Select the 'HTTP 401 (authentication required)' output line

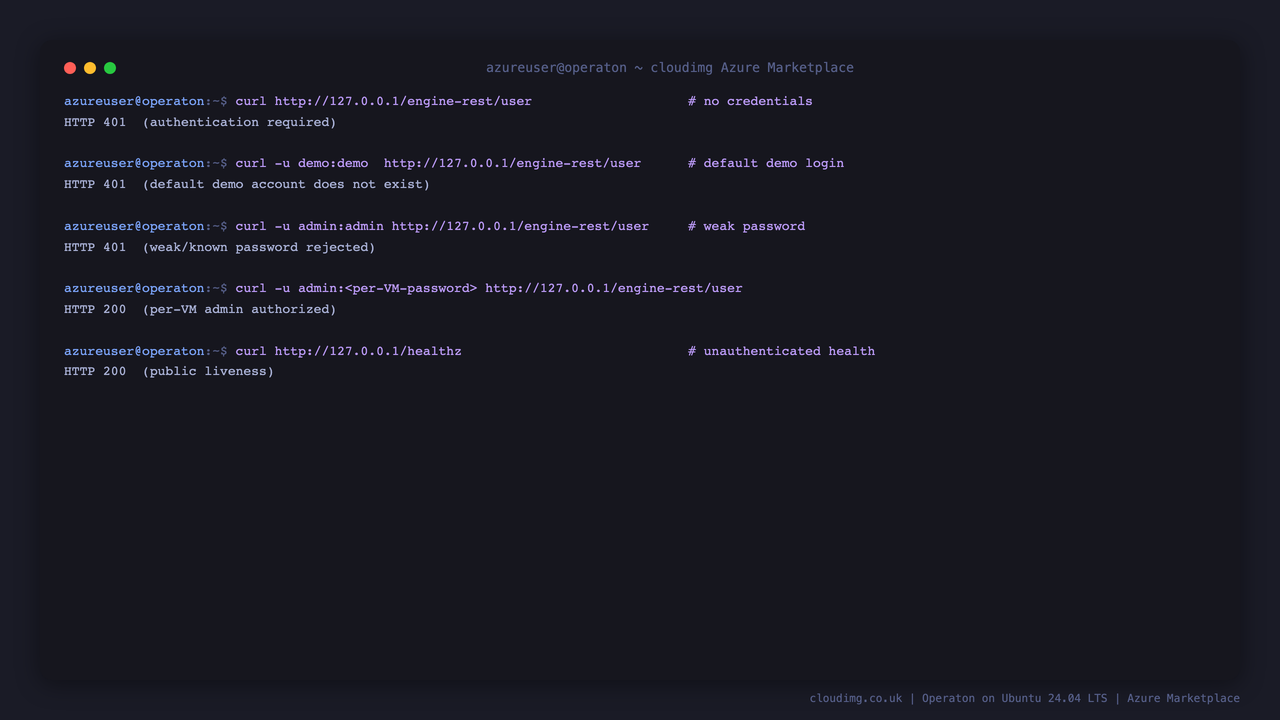(x=200, y=122)
